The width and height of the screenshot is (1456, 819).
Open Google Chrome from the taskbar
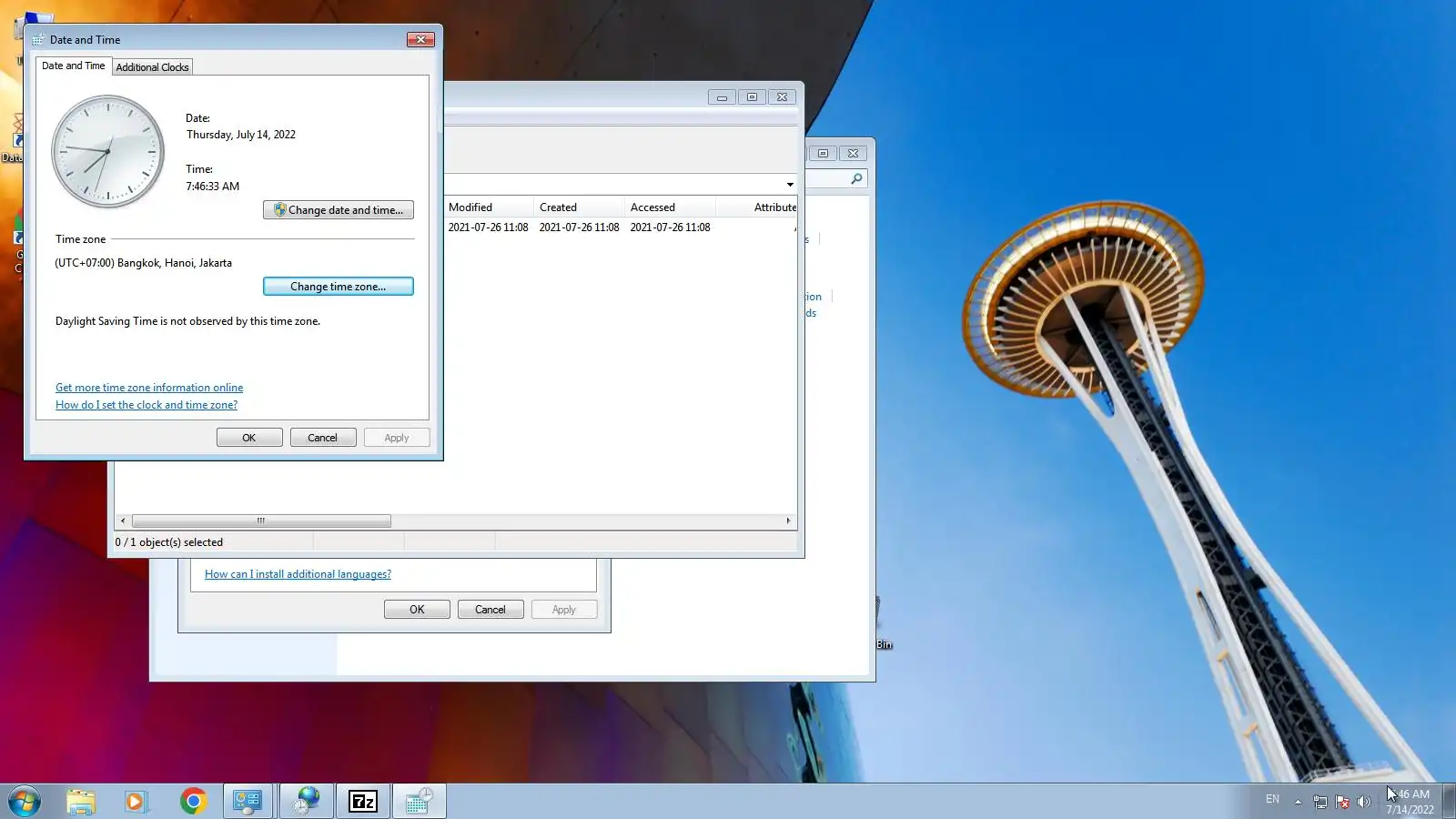pos(193,801)
